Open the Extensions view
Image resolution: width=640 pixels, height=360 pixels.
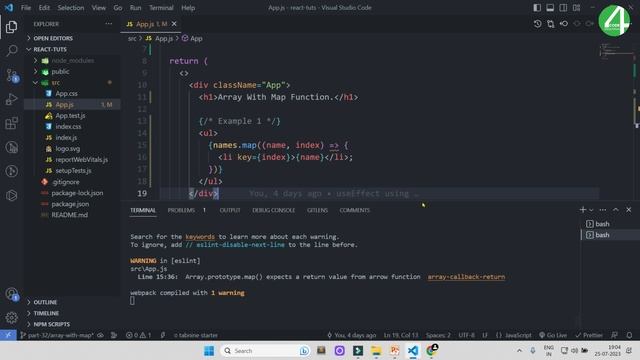coord(11,123)
